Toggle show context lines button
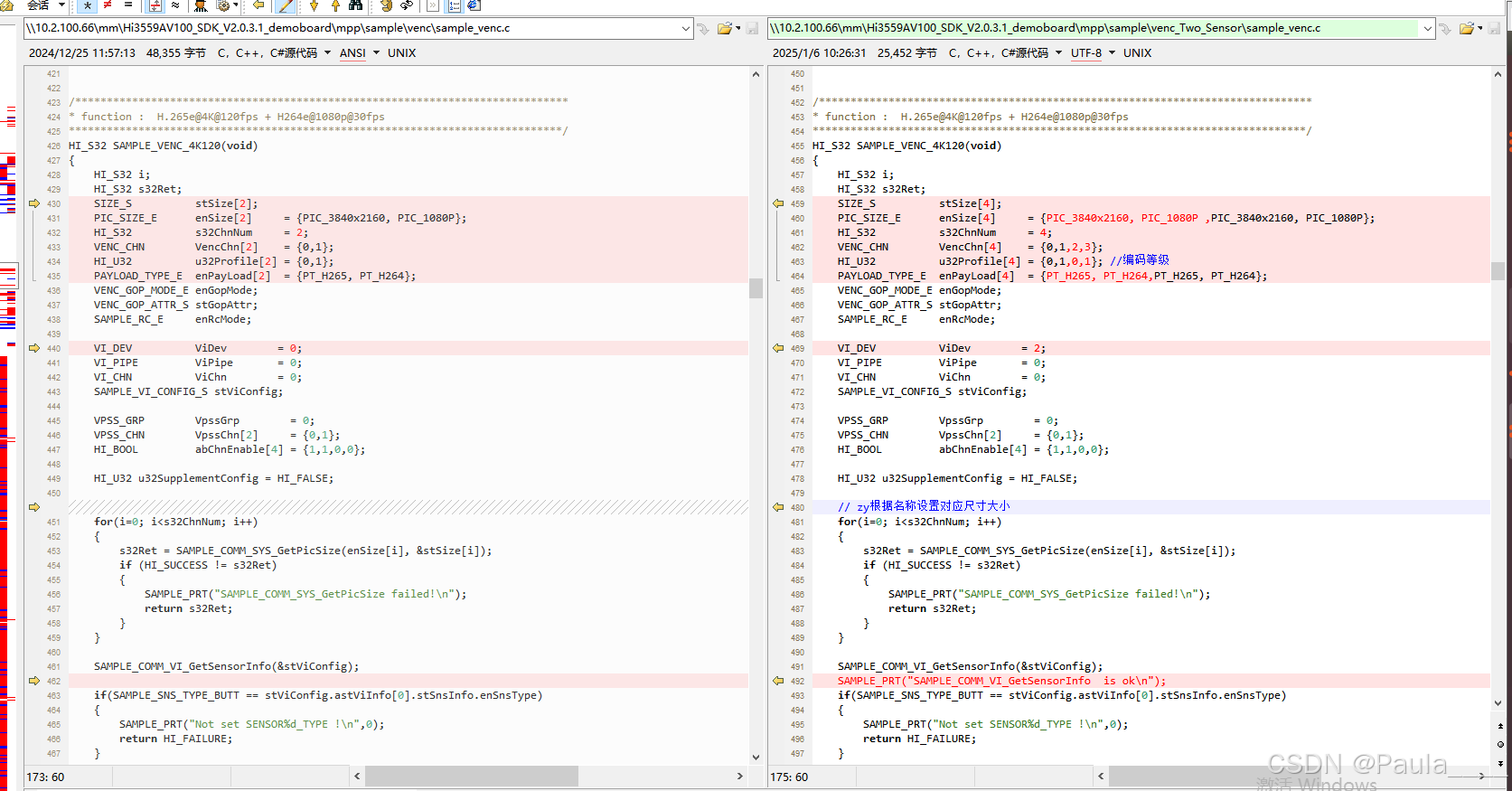 click(x=155, y=5)
